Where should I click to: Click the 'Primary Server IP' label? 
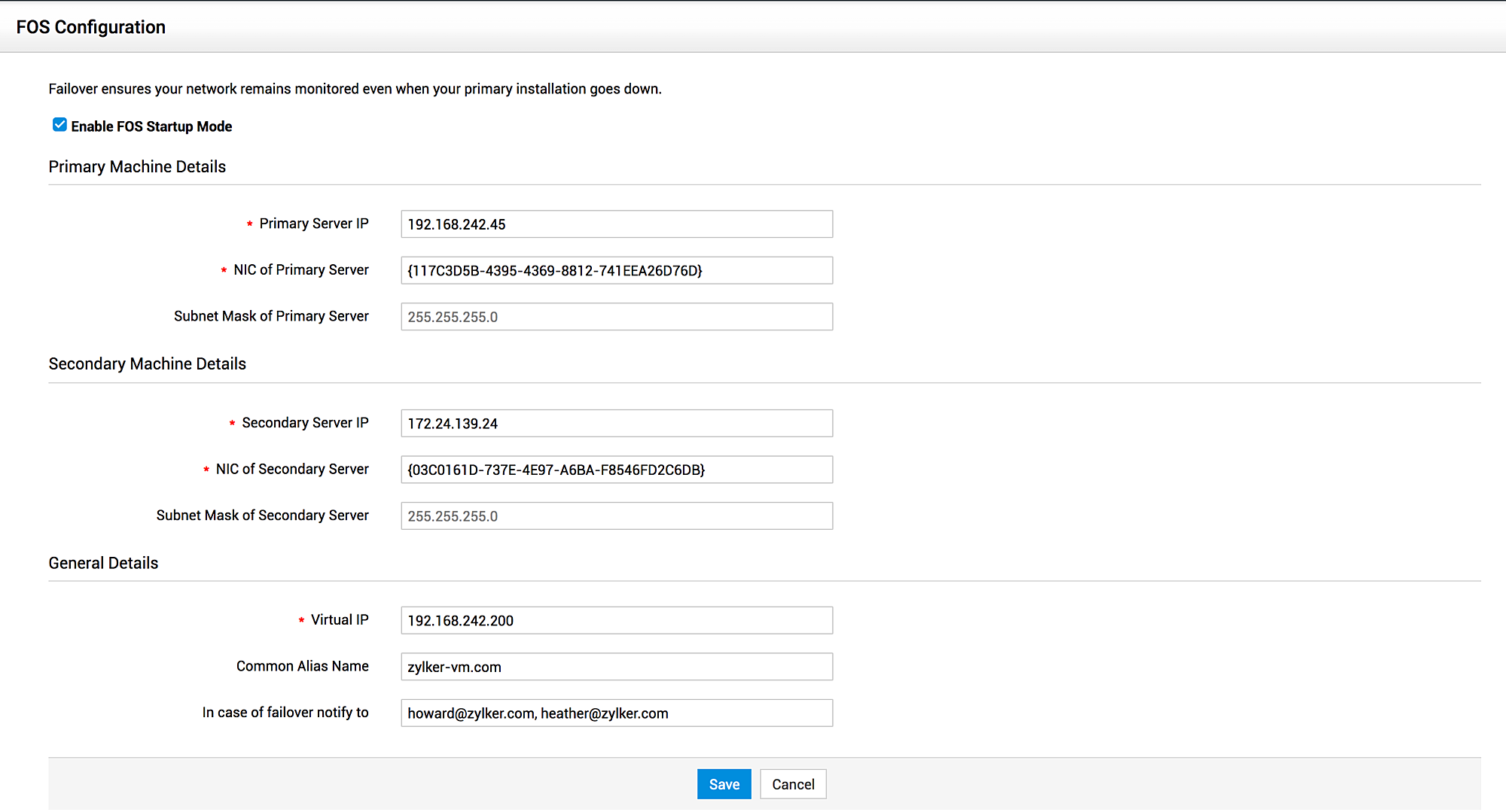coord(314,224)
